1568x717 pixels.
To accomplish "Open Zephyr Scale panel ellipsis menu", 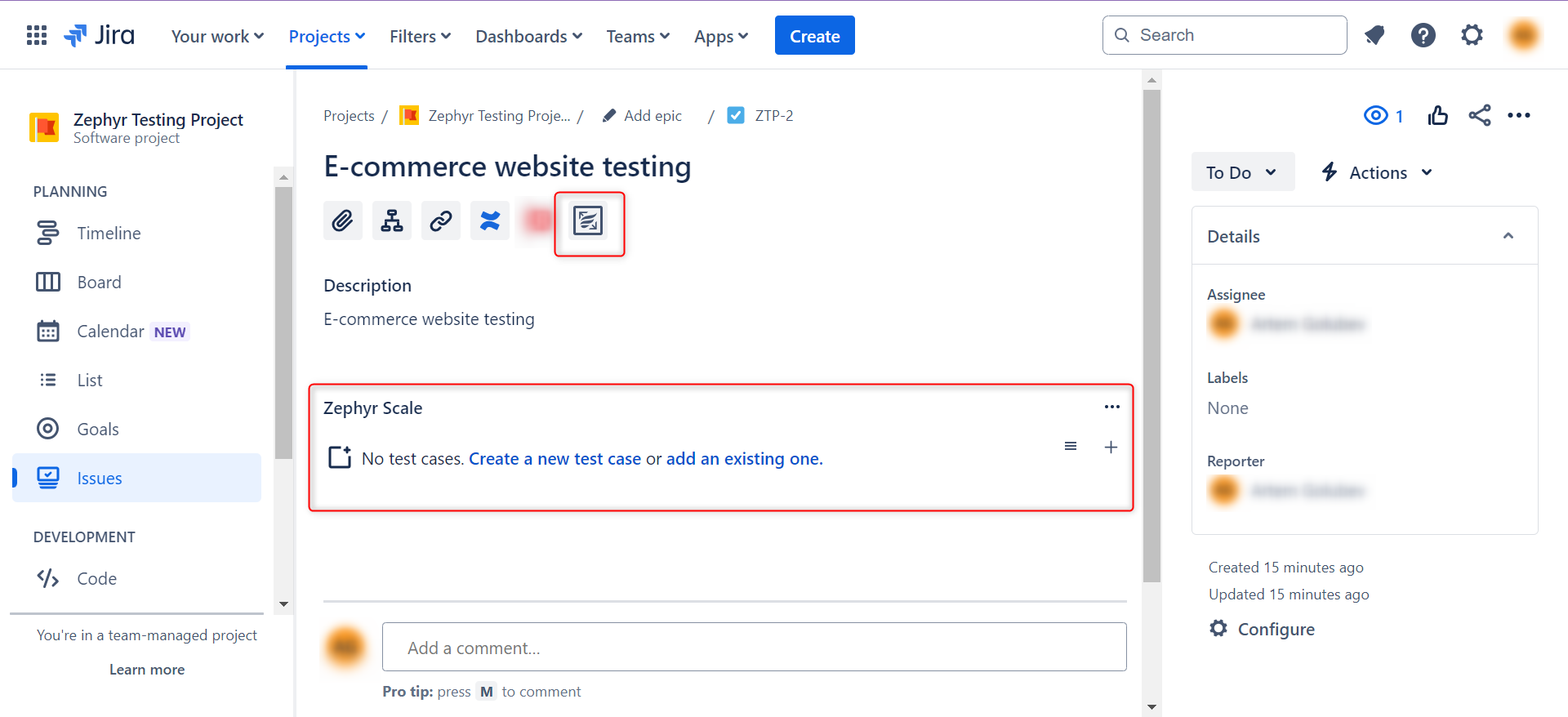I will tap(1112, 407).
